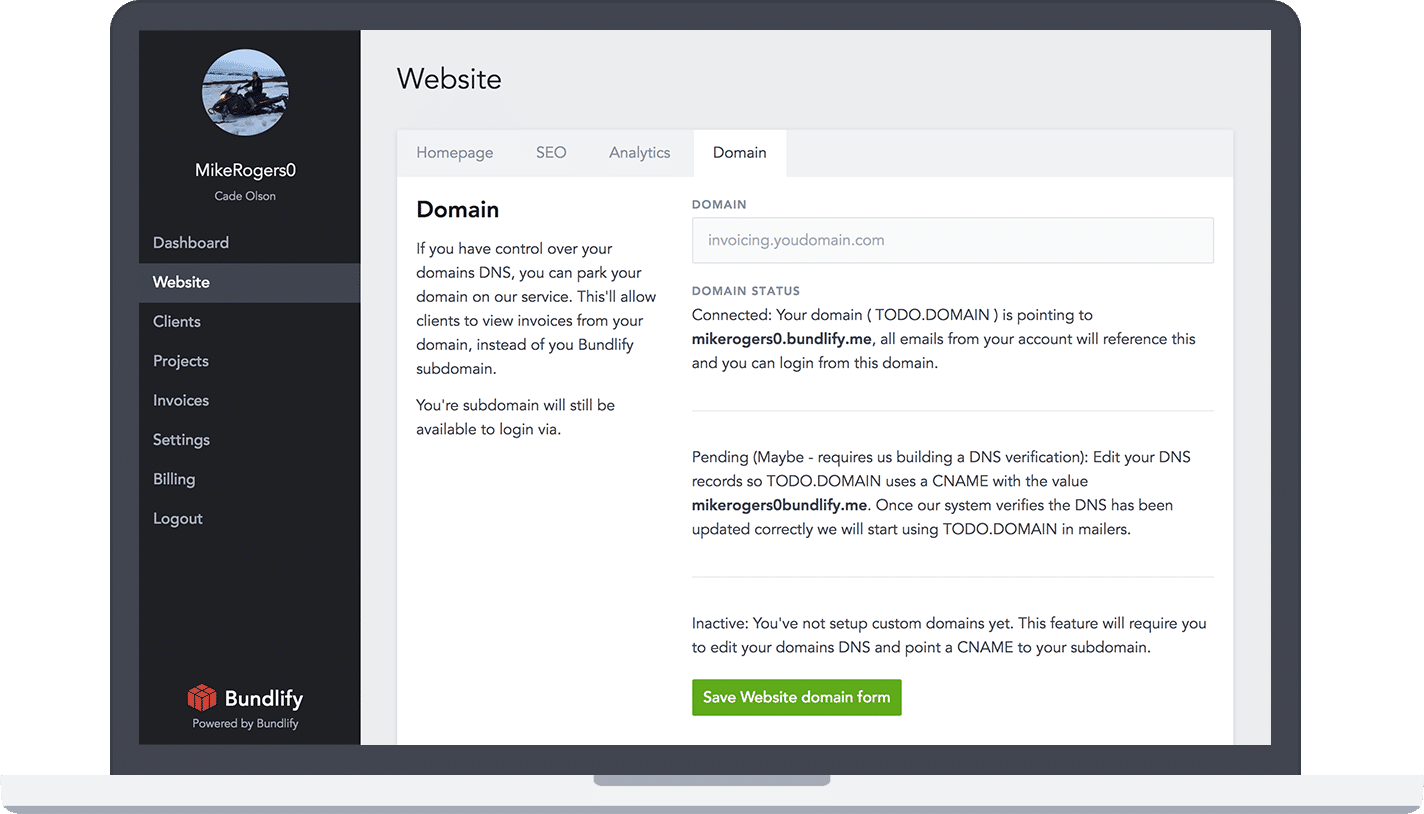Click Save Website domain form button
This screenshot has width=1424, height=814.
[797, 697]
